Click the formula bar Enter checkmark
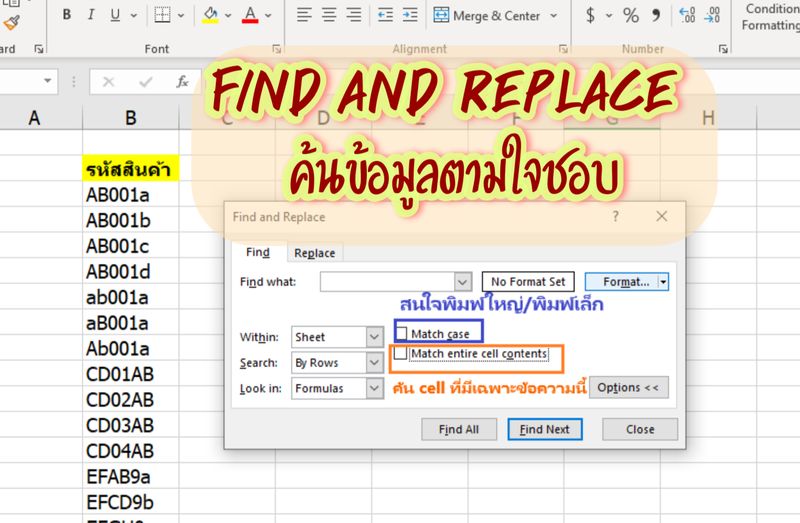This screenshot has width=800, height=523. tap(145, 81)
